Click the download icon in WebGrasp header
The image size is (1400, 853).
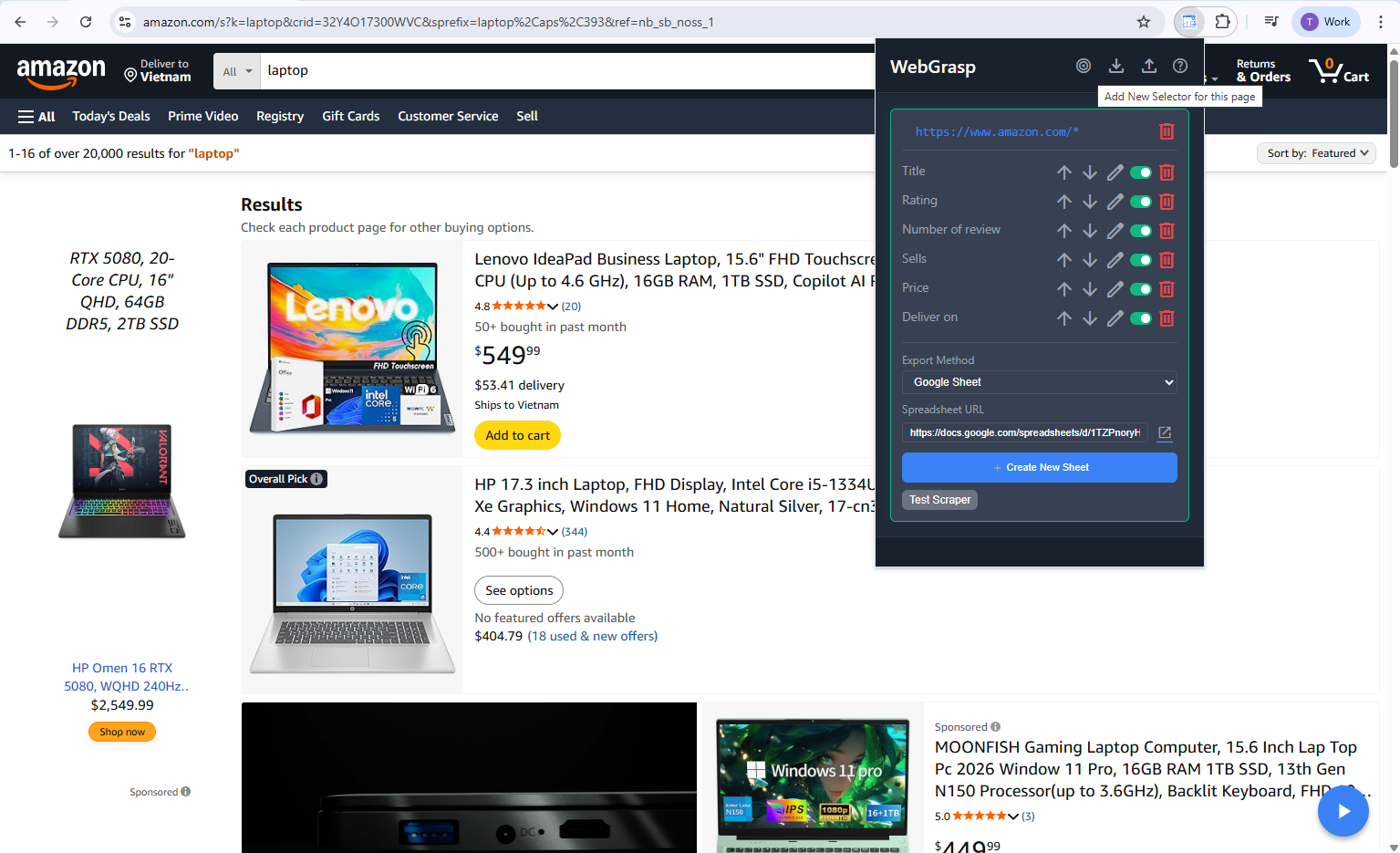coord(1116,66)
